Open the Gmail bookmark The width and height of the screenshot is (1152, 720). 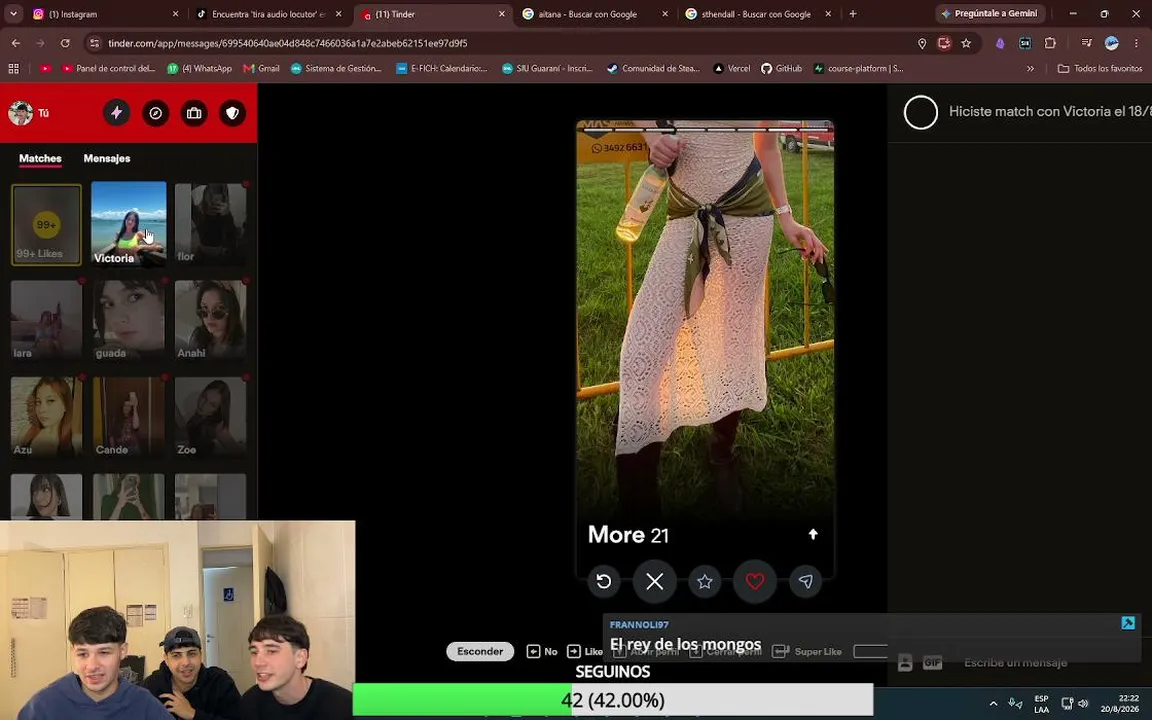click(x=262, y=68)
